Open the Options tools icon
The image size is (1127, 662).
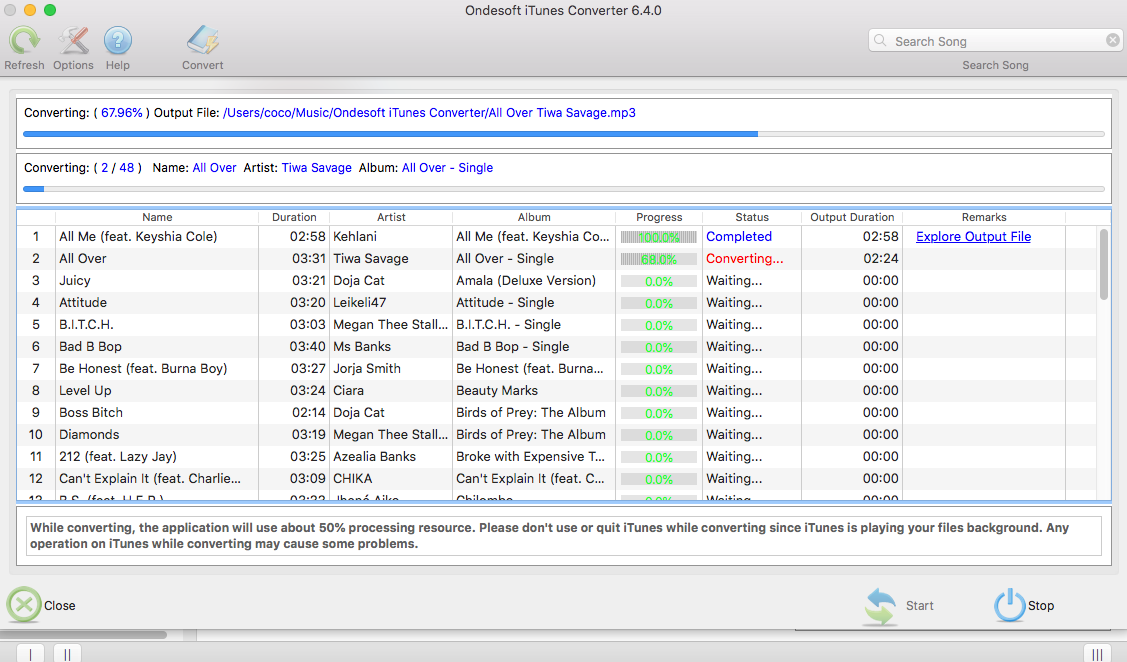point(73,40)
